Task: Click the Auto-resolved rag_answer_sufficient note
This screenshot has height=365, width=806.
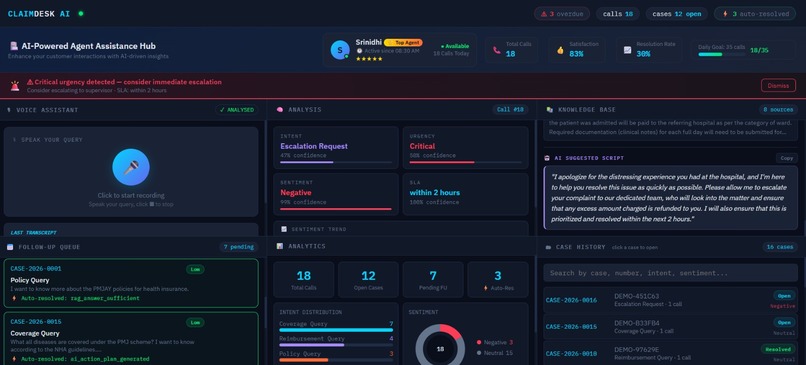Action: point(75,298)
